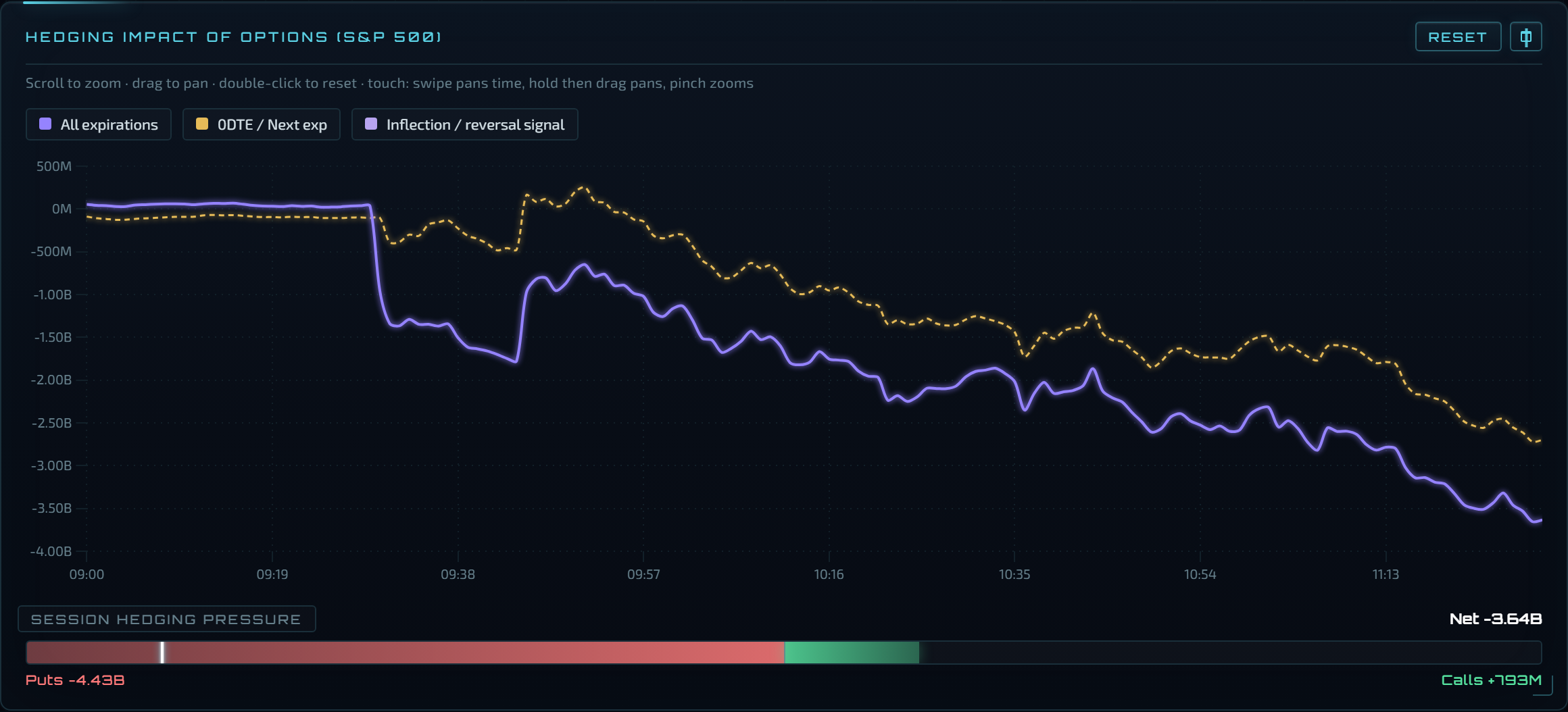The width and height of the screenshot is (1568, 712).
Task: Click the Net -3.64B value
Action: tap(1496, 619)
